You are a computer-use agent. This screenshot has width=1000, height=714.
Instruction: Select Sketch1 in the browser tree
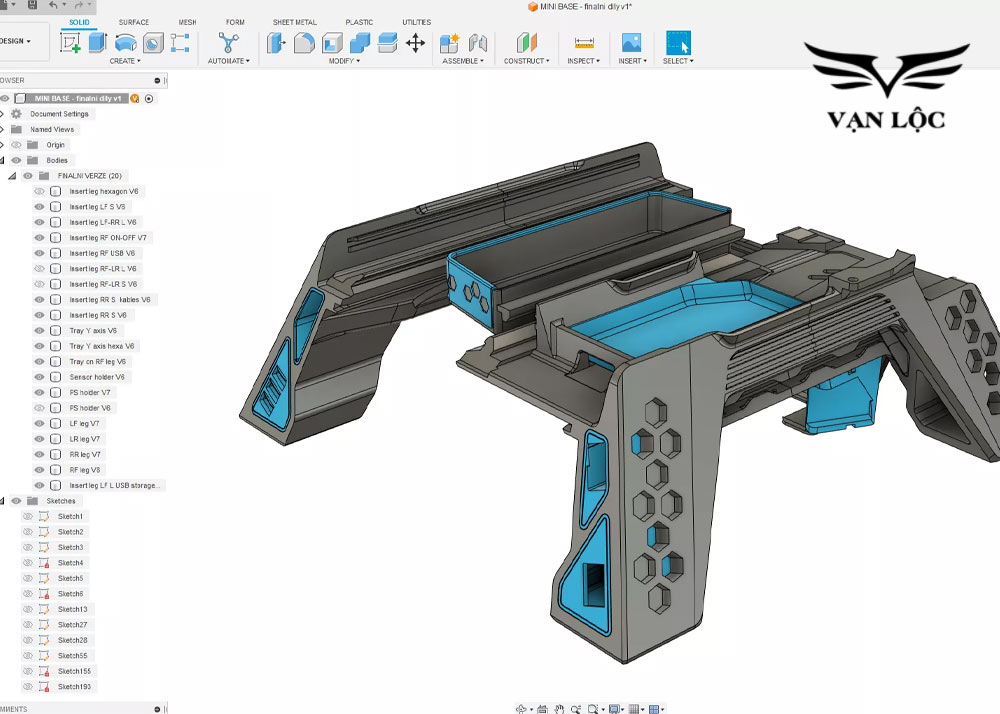pyautogui.click(x=68, y=516)
